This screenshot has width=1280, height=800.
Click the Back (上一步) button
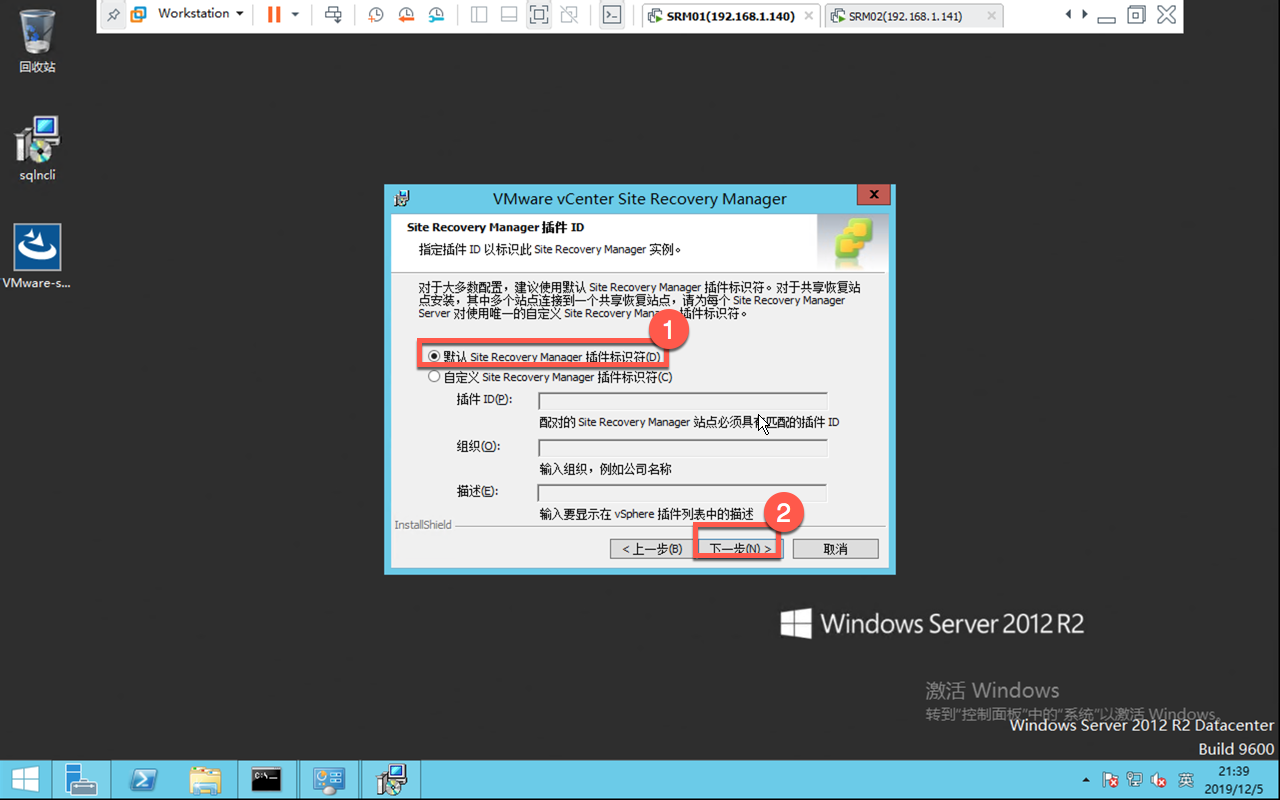coord(653,549)
